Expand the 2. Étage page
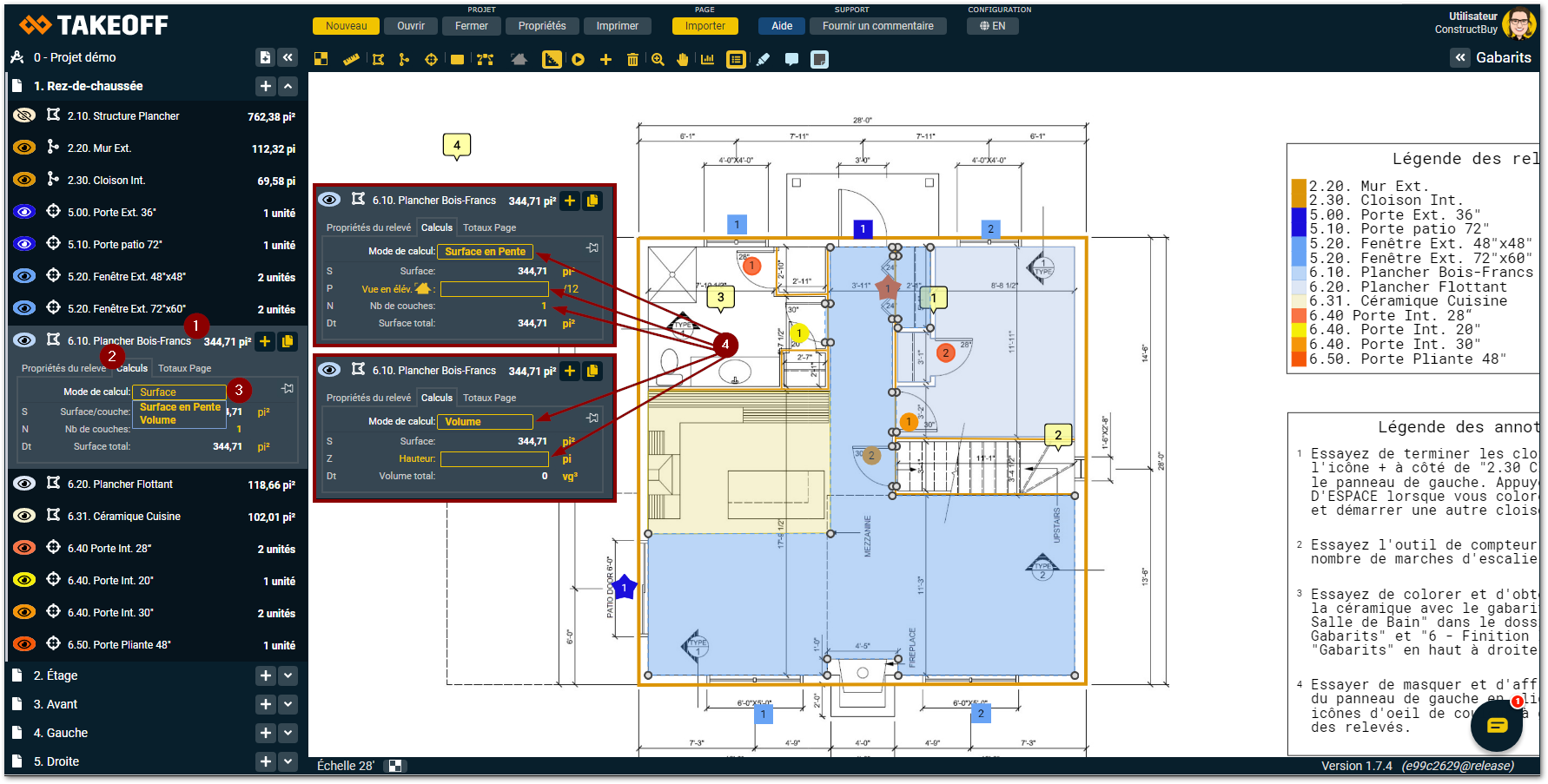This screenshot has height=784, width=1548. (288, 675)
